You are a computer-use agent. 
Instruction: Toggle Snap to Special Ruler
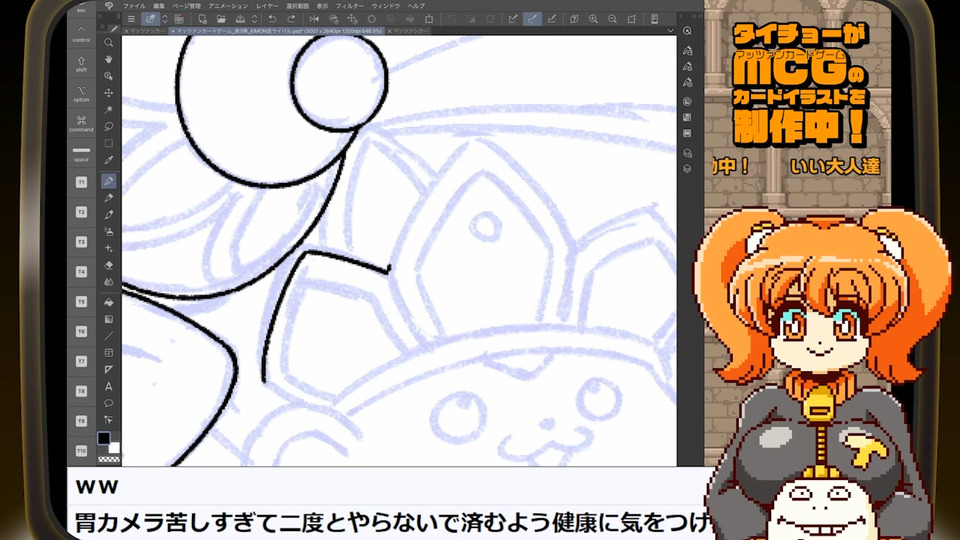click(532, 19)
